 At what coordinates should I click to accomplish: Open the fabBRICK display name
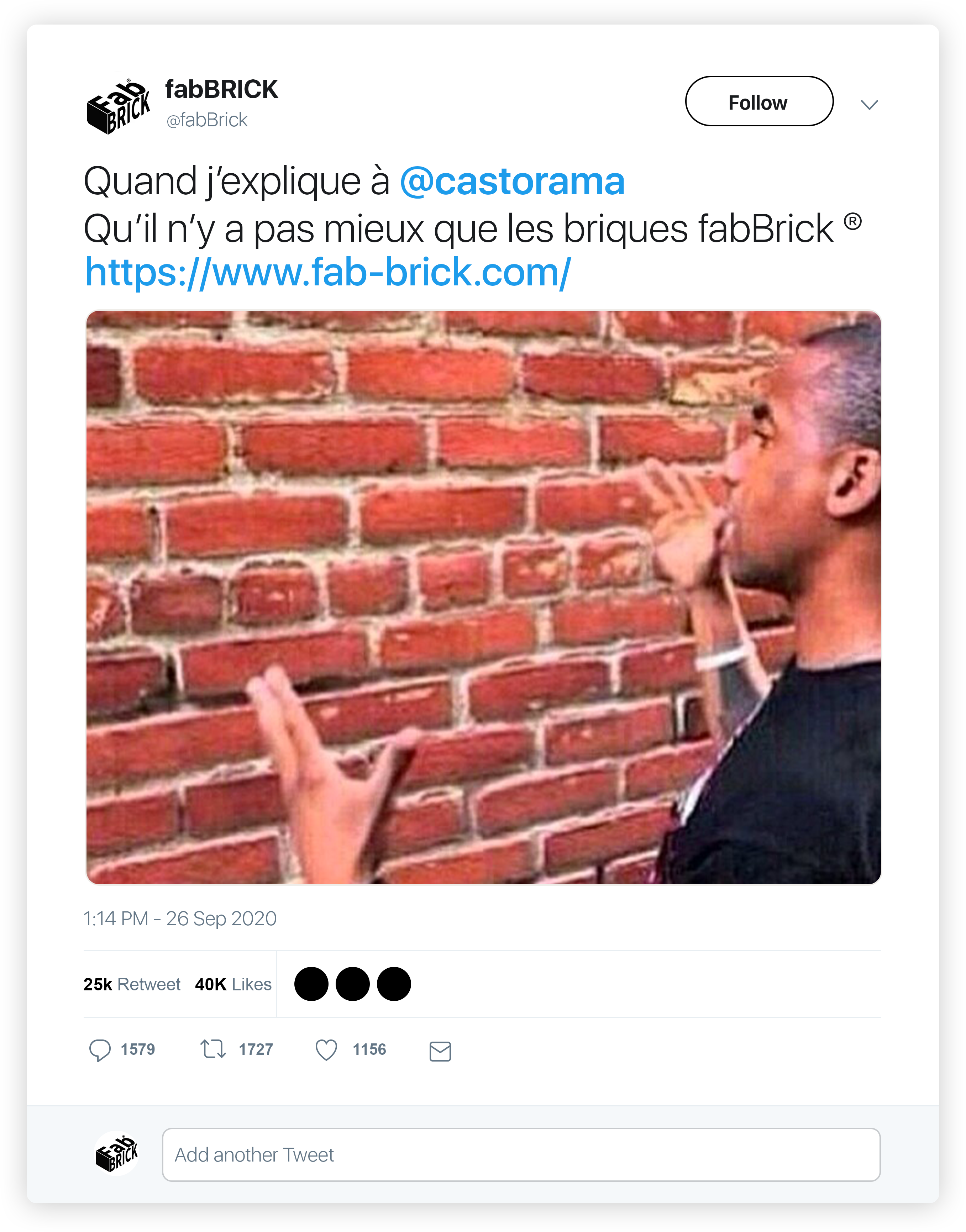pyautogui.click(x=221, y=89)
